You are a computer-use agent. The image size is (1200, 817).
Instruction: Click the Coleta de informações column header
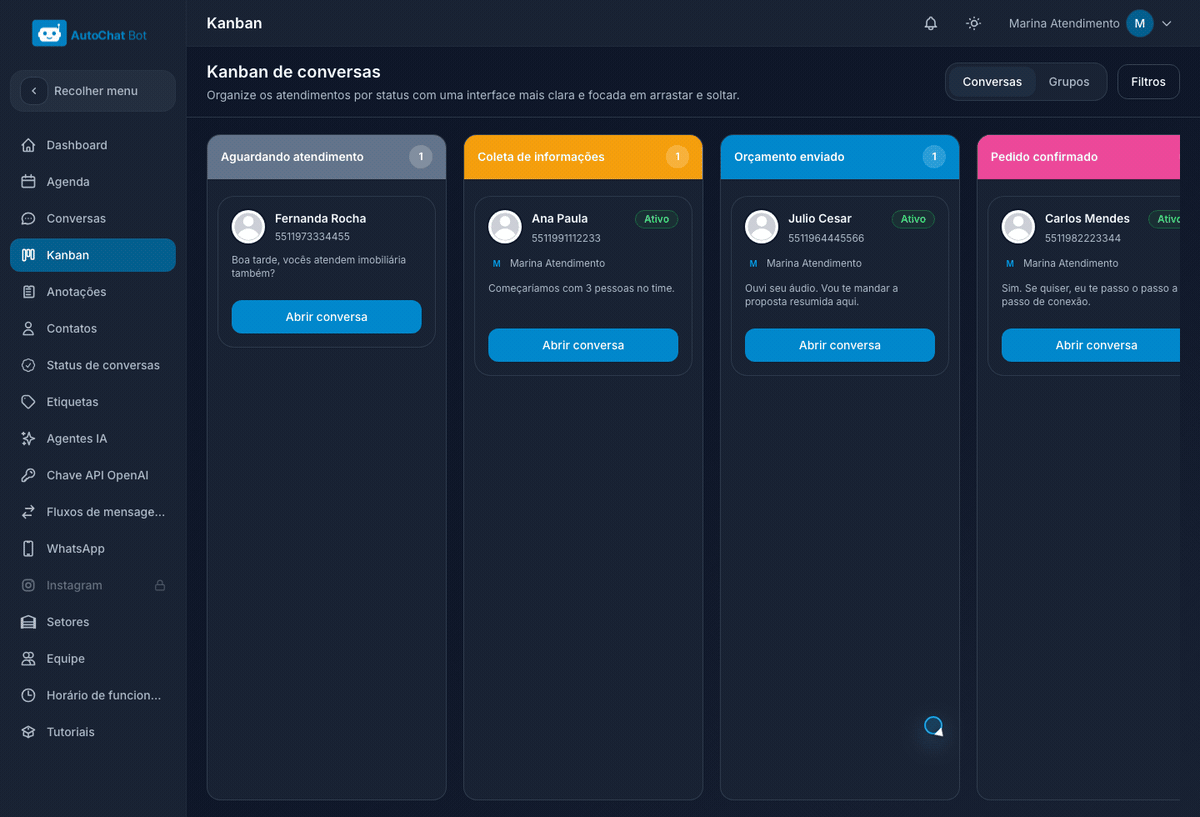(x=583, y=157)
